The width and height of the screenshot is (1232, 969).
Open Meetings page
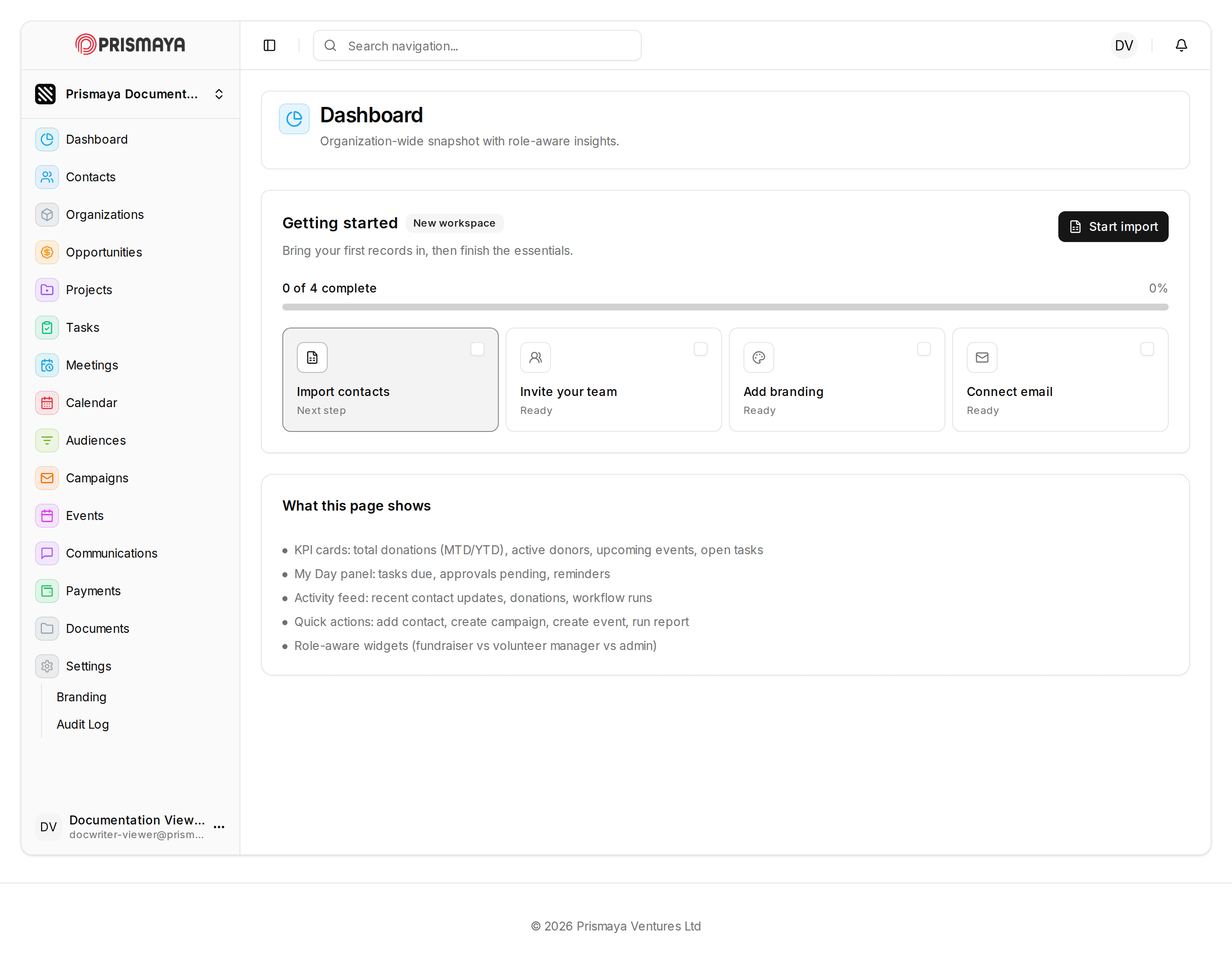130,365
